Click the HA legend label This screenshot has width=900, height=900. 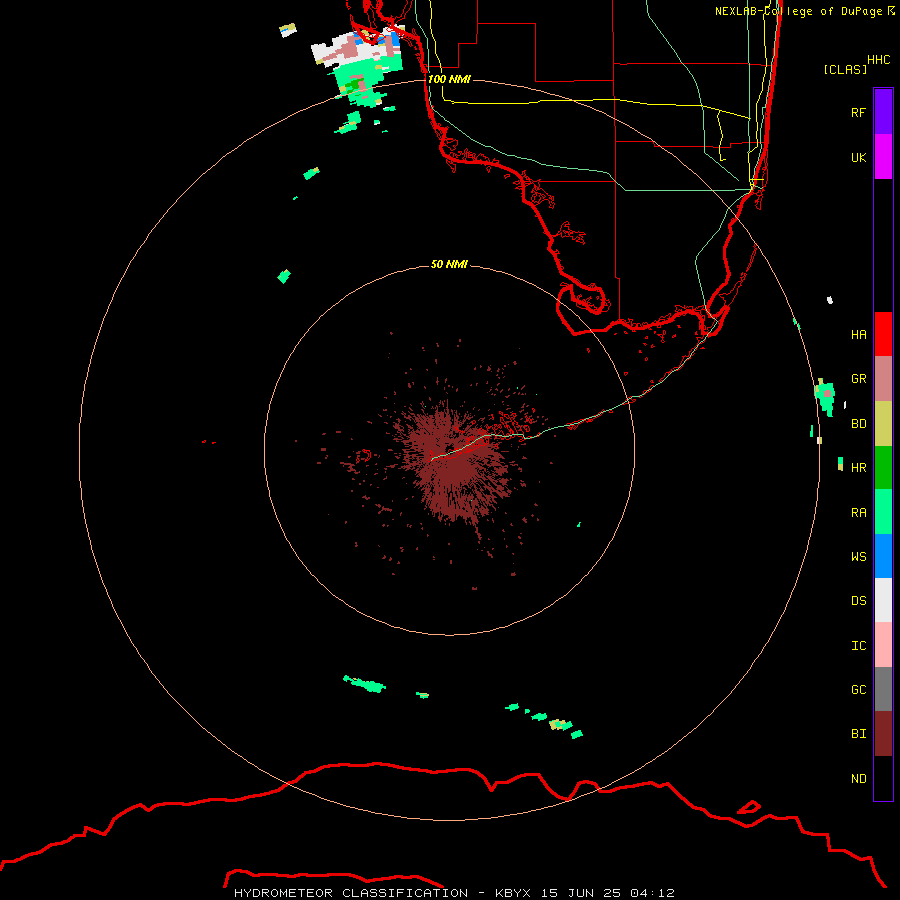pyautogui.click(x=858, y=335)
